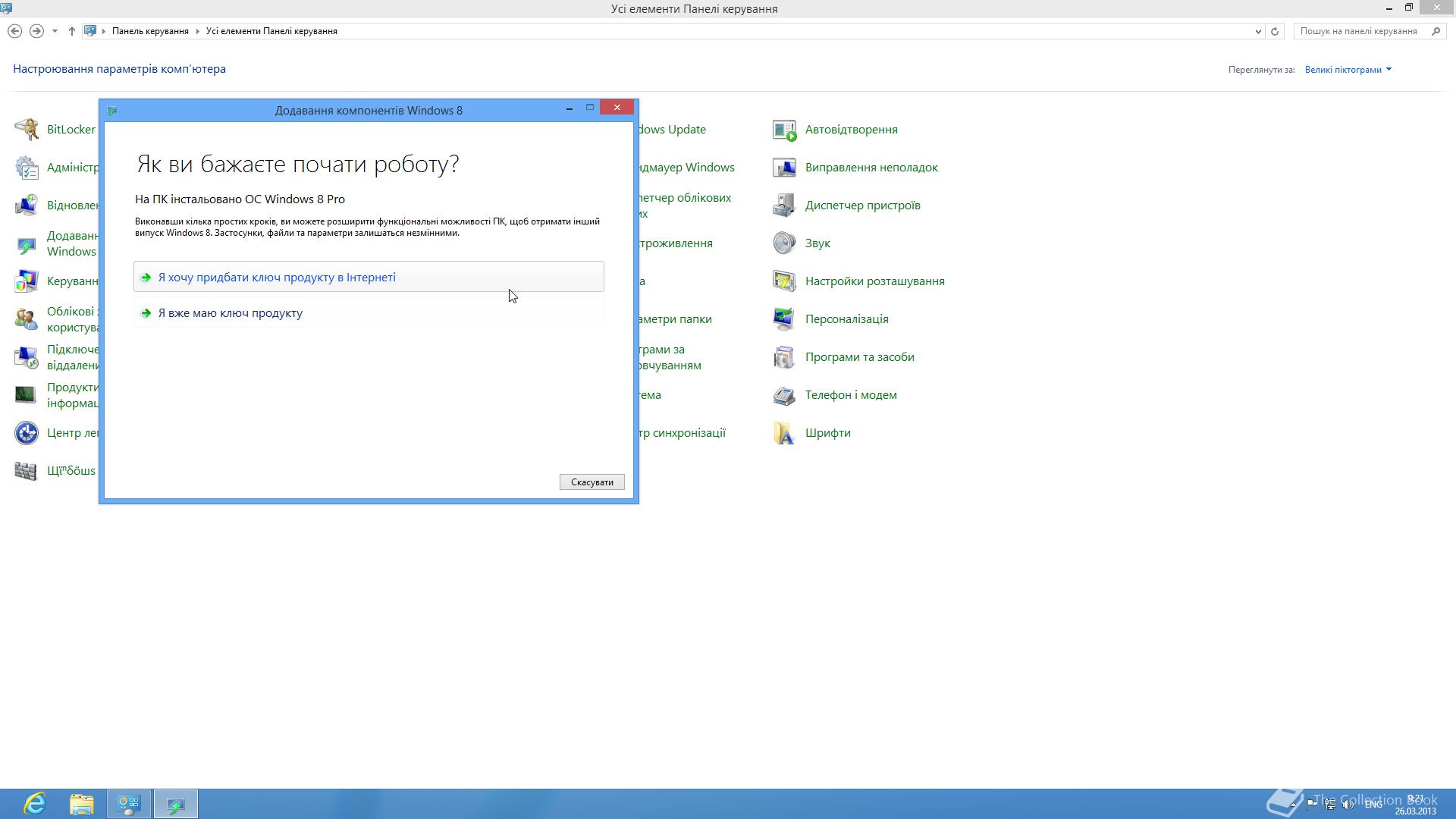Click the Back navigation arrow
Viewport: 1456px width, 819px height.
click(14, 31)
